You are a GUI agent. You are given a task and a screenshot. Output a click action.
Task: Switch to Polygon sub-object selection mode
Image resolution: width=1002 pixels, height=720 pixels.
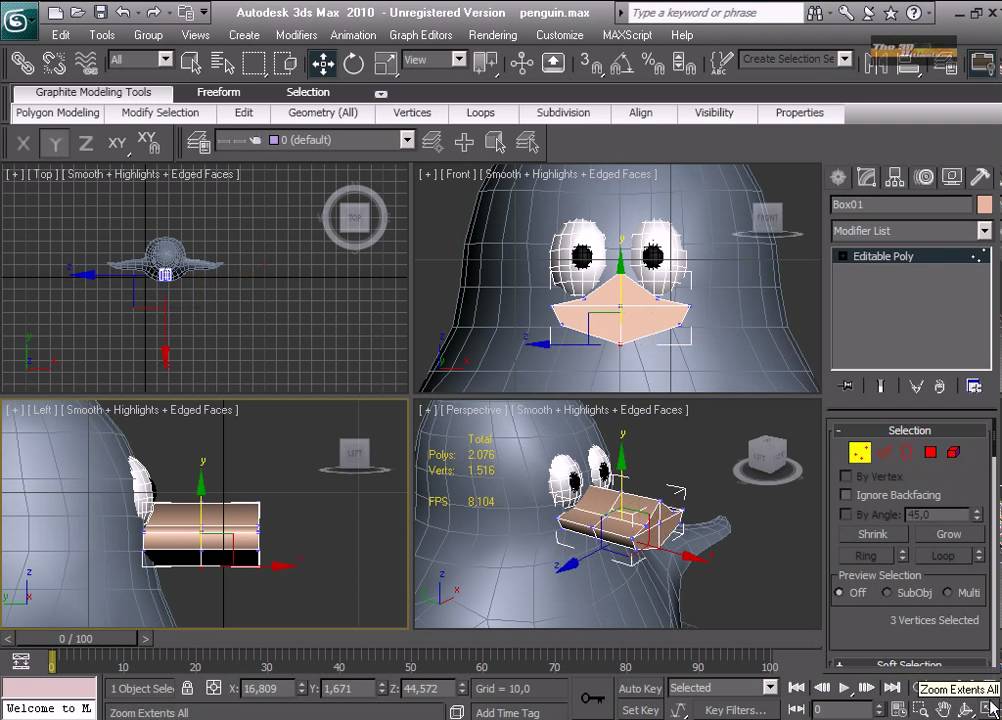click(x=930, y=452)
